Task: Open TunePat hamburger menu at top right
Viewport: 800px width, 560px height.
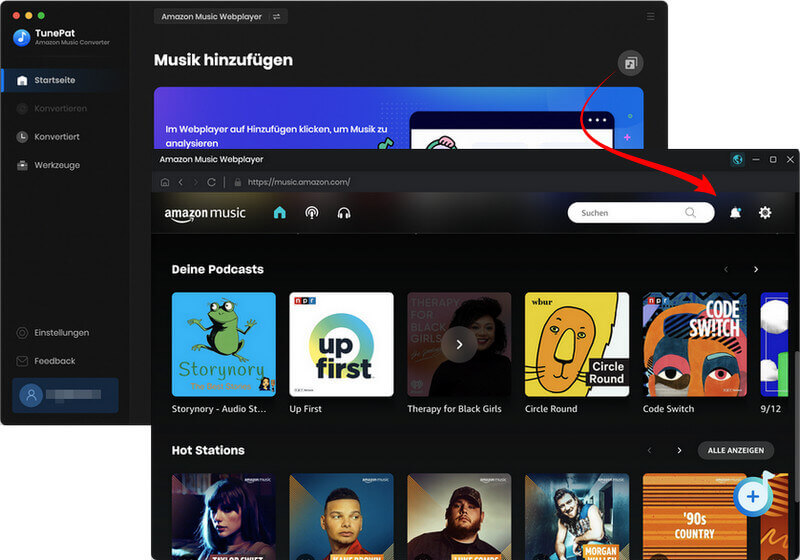Action: tap(651, 16)
